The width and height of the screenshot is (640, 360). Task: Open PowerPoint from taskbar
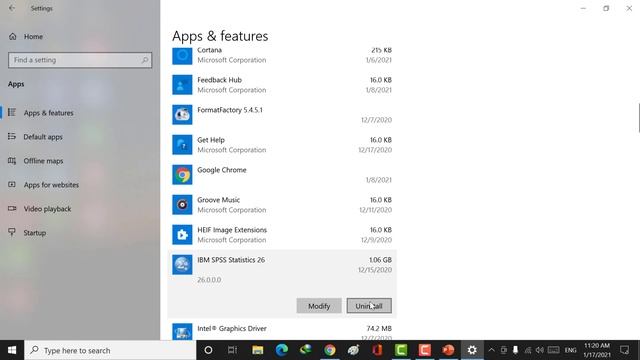point(448,350)
